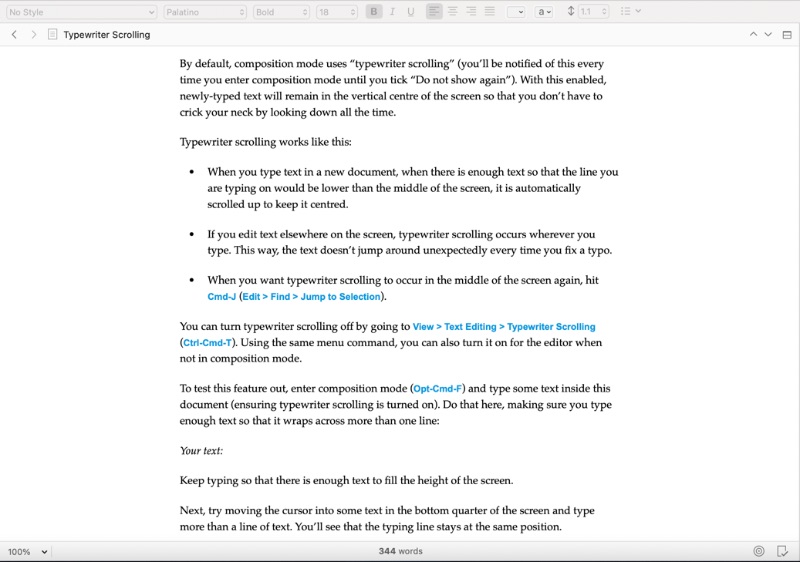Open the Bold typeface dropdown
Screen dimensions: 800x562
coord(281,12)
